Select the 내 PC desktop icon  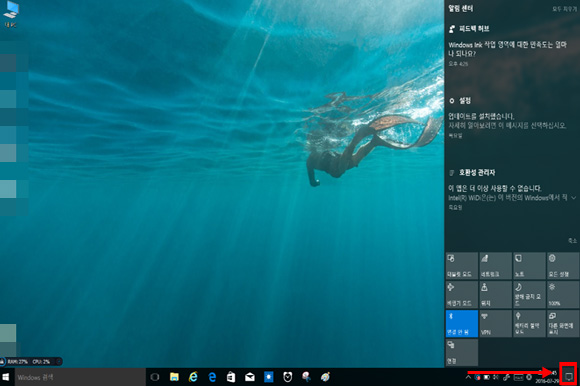11,14
